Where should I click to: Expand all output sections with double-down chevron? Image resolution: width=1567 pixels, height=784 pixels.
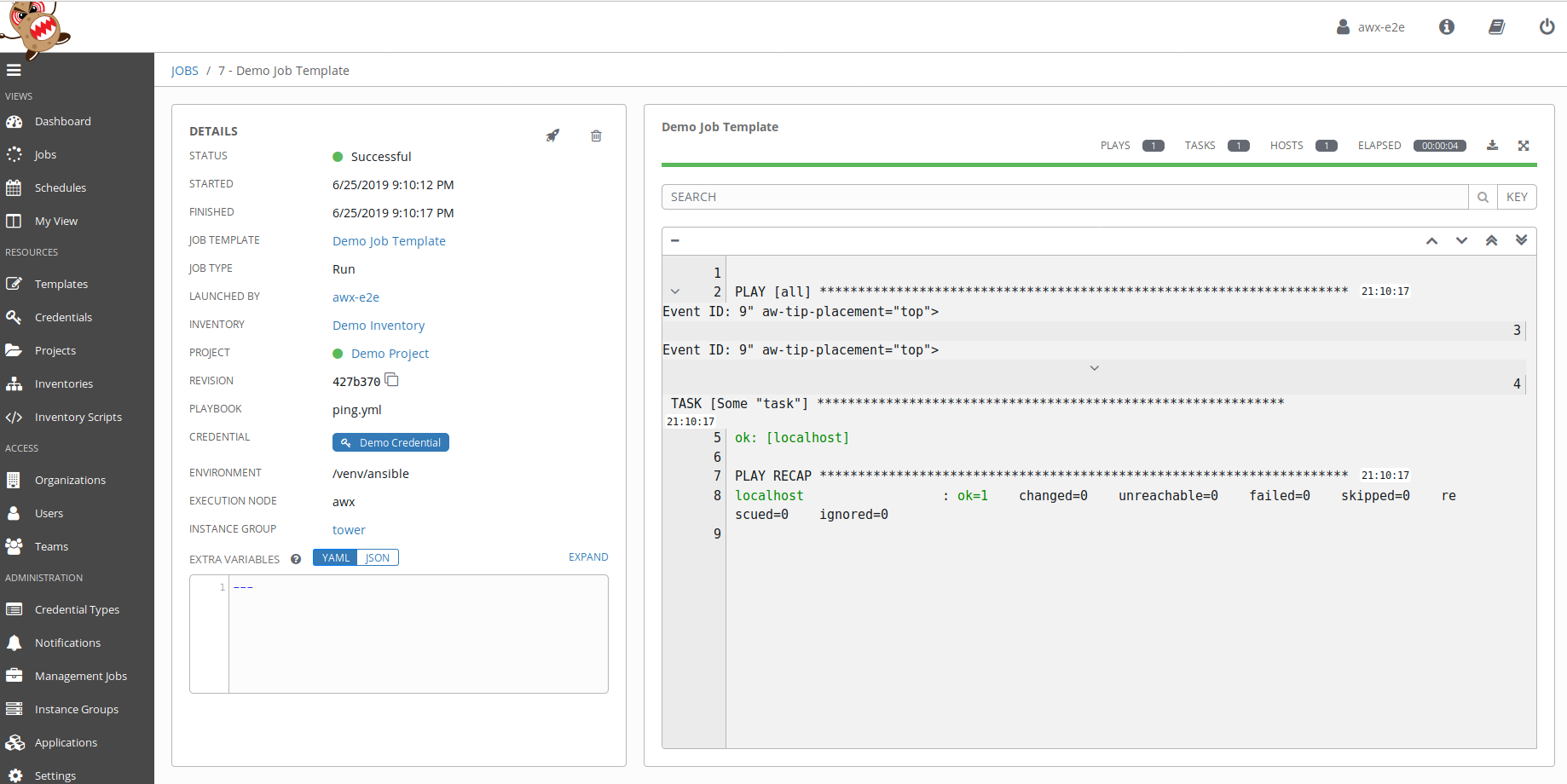1522,240
